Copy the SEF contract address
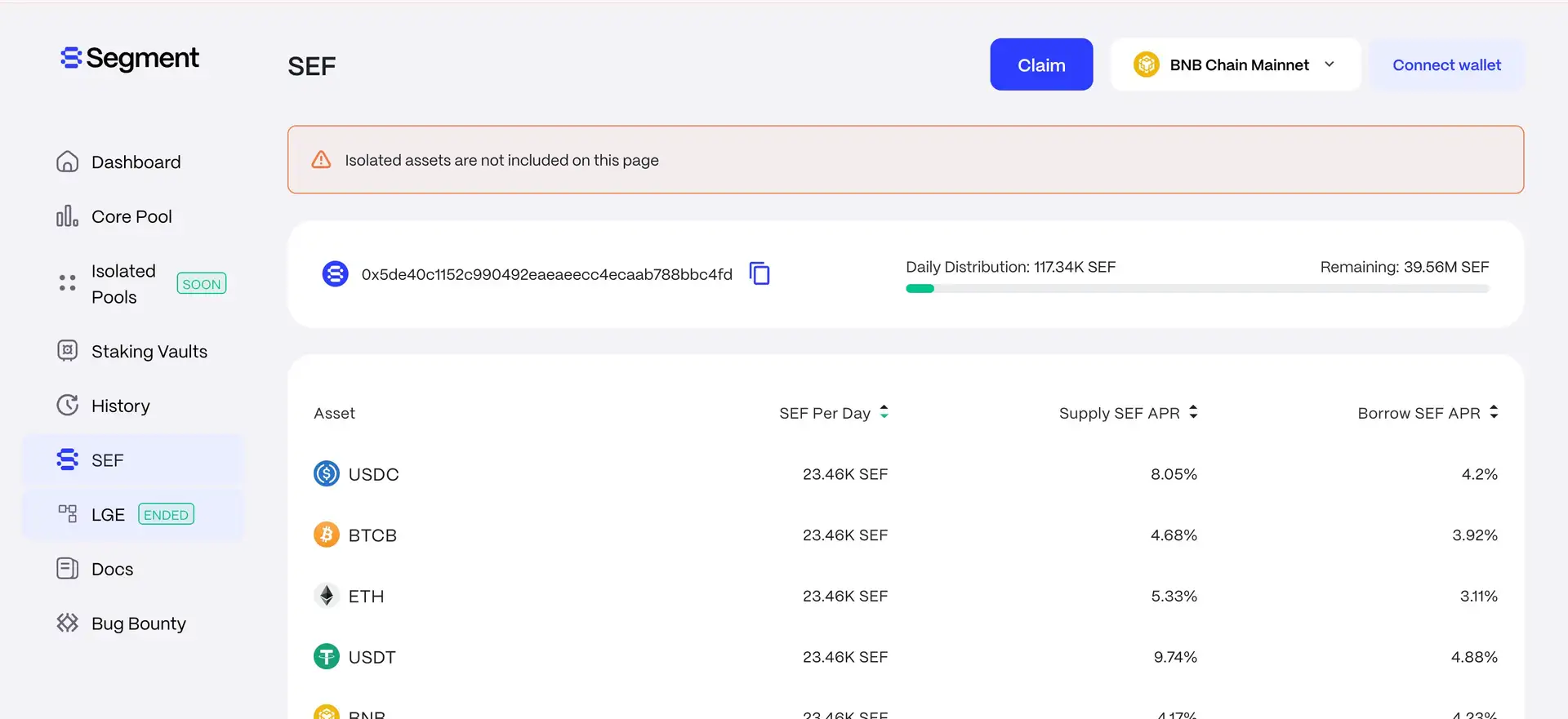1568x719 pixels. (x=759, y=273)
